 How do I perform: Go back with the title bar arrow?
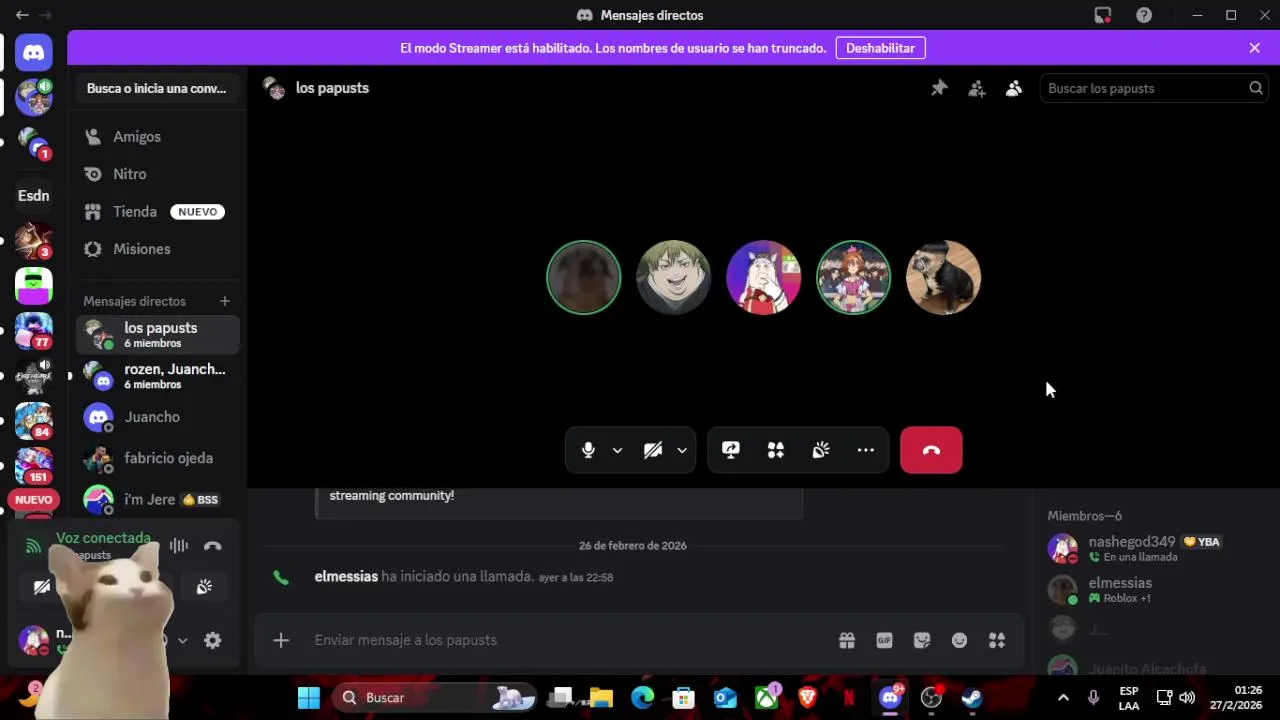[x=22, y=15]
